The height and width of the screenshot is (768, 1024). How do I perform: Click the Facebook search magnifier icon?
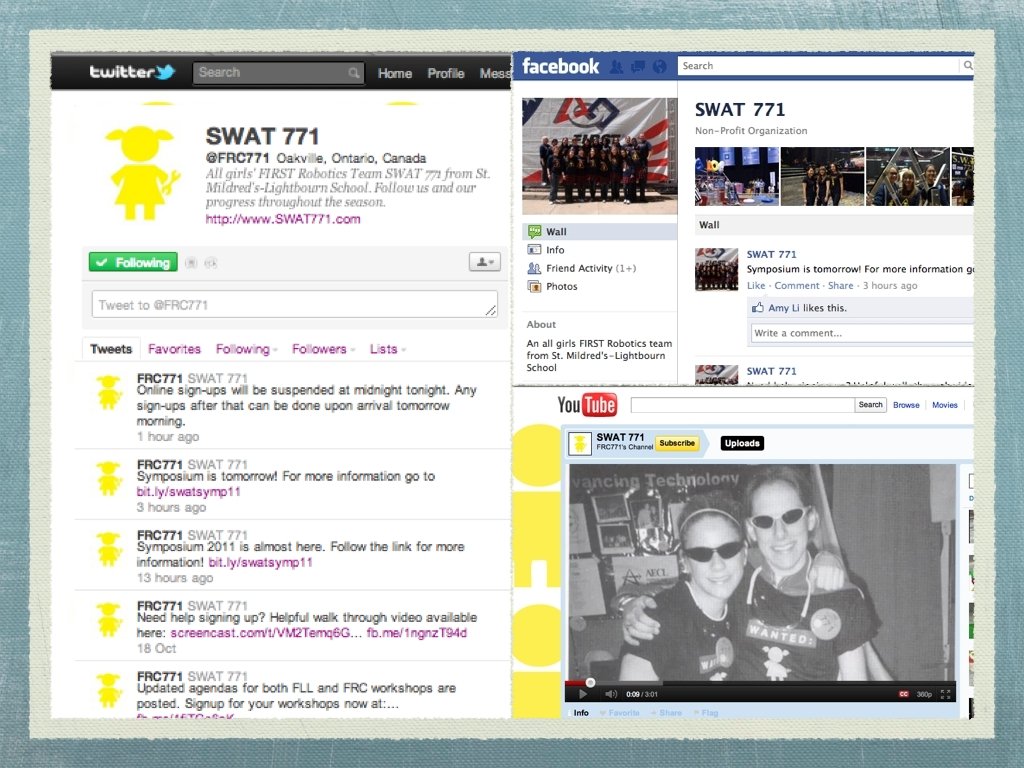pyautogui.click(x=968, y=65)
